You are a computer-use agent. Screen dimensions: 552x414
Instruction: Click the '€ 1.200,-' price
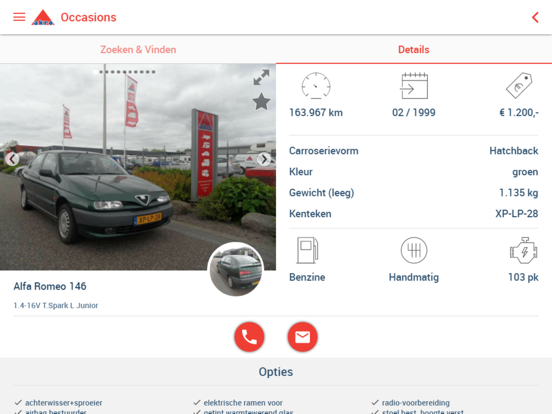click(x=519, y=113)
